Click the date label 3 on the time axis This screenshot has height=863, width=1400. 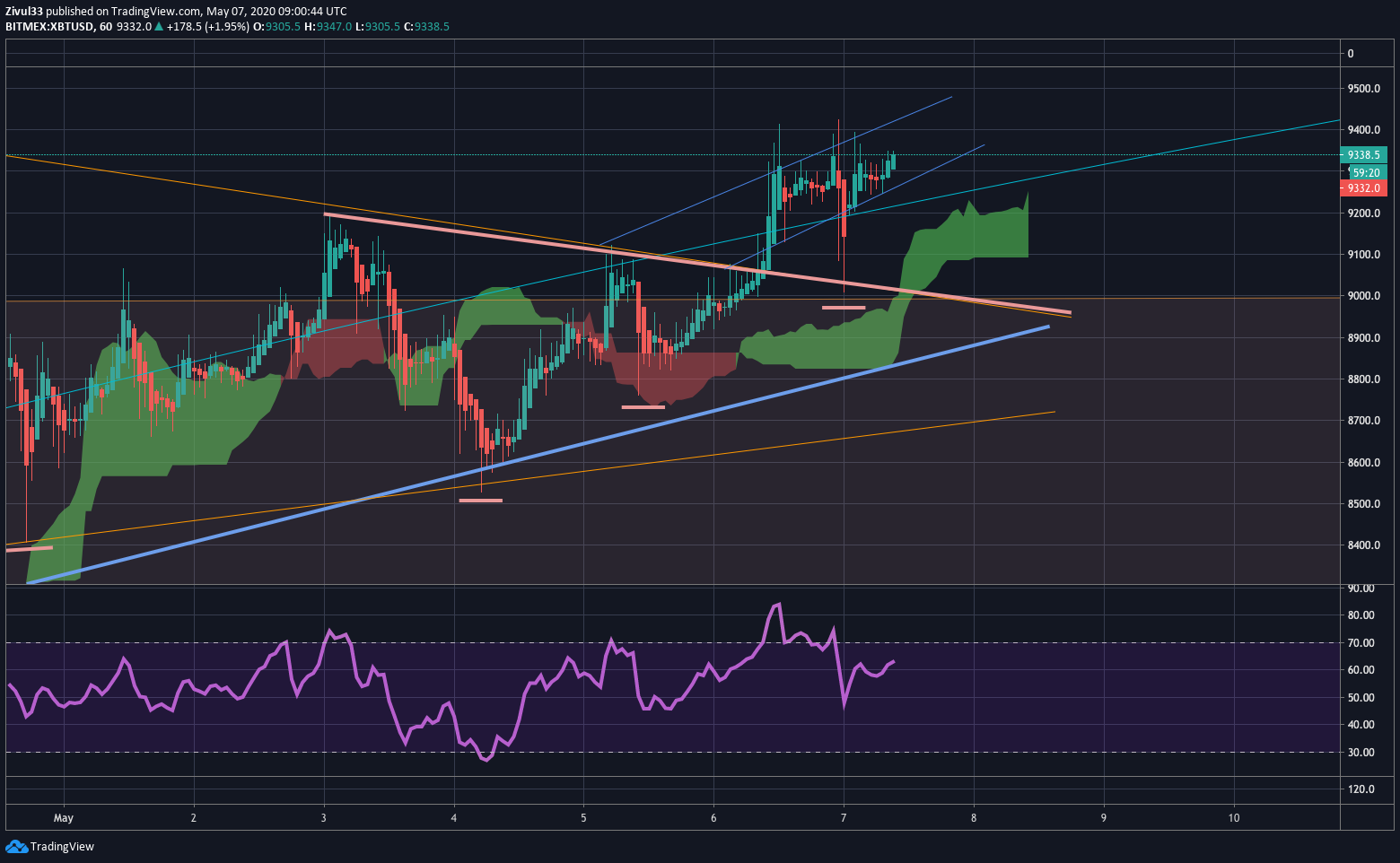coord(324,818)
